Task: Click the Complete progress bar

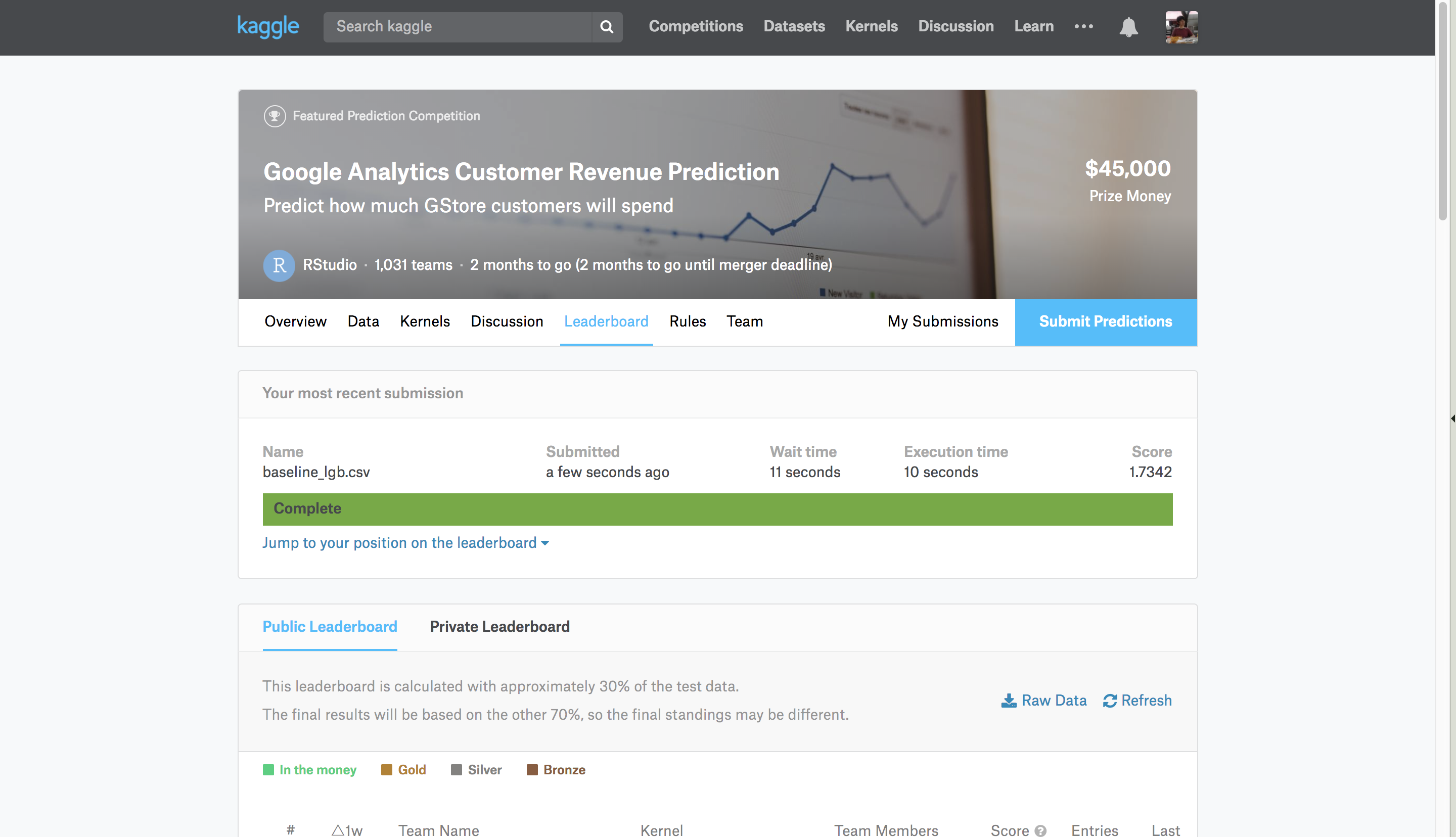Action: 717,509
